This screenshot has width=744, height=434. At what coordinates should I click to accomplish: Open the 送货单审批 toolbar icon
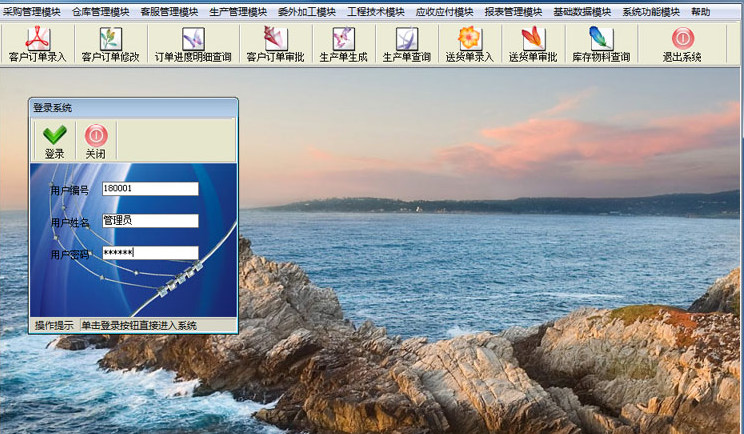(532, 45)
